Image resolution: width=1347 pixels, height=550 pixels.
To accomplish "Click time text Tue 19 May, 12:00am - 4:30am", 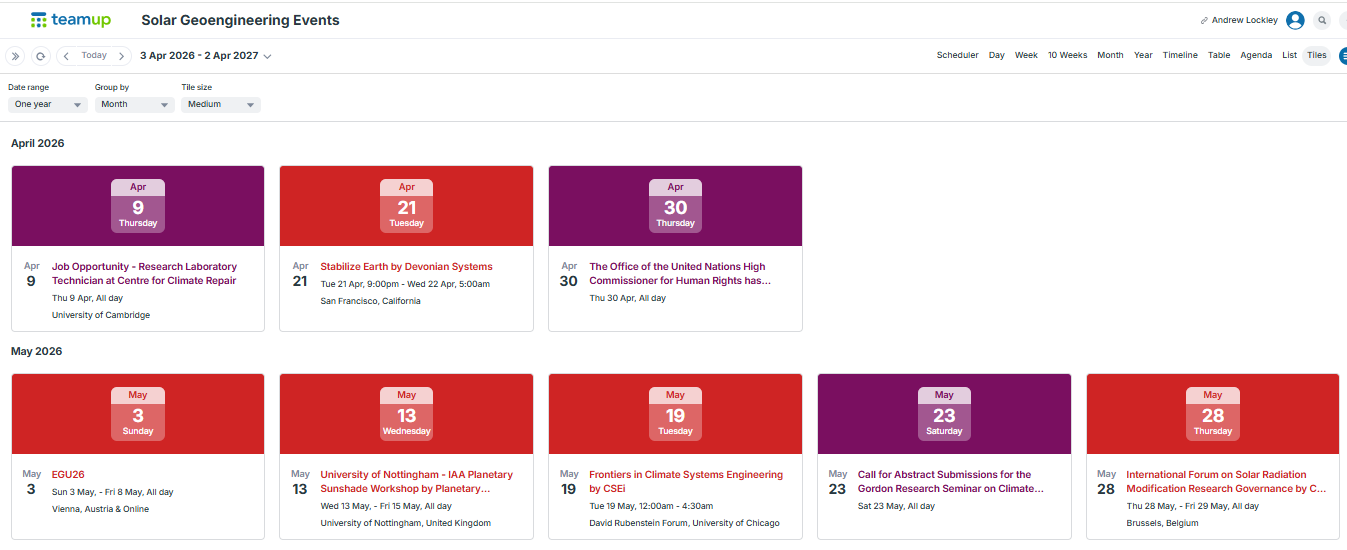I will click(x=651, y=506).
